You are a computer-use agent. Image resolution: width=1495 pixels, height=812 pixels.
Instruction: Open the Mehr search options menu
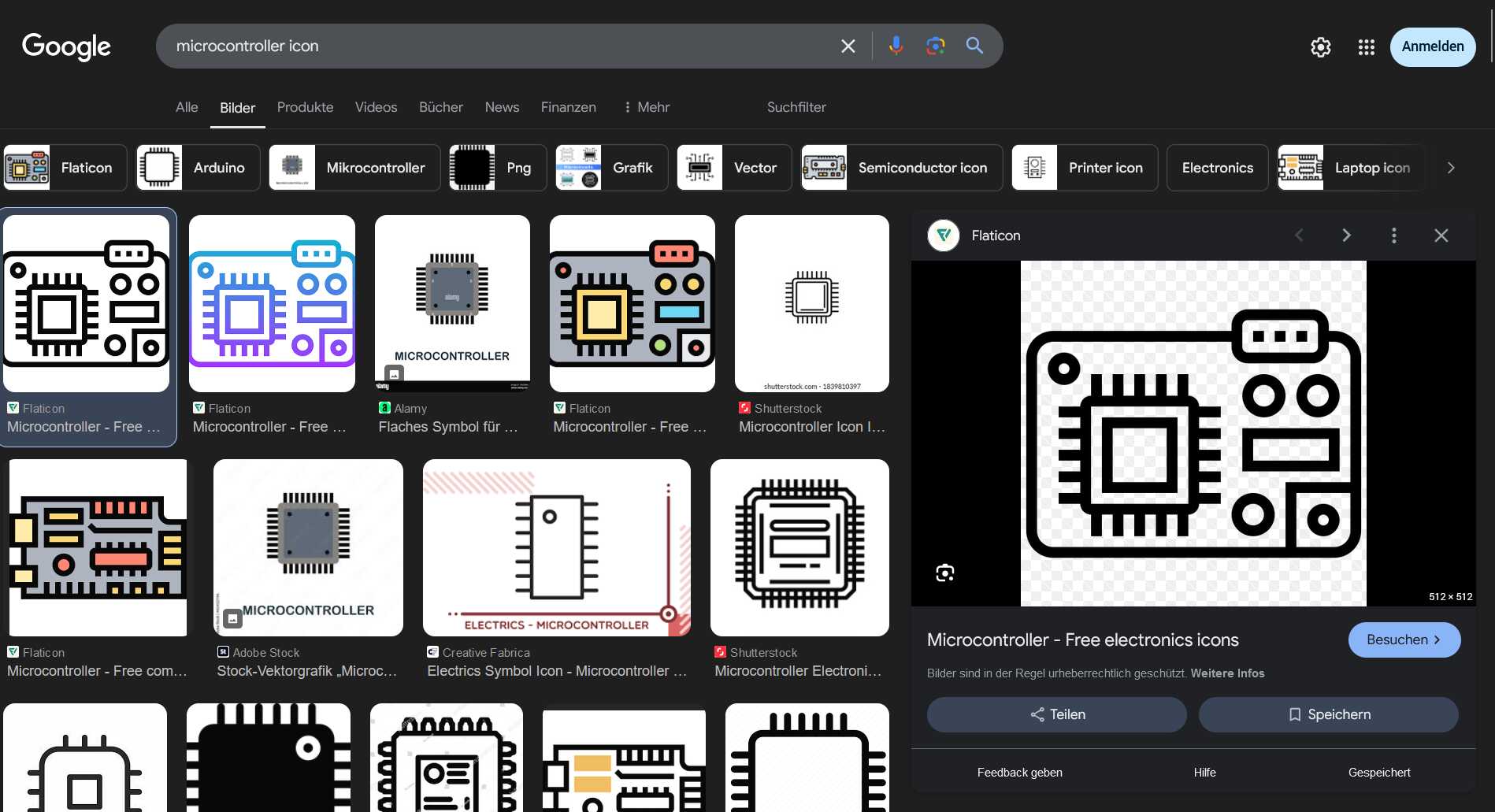coord(646,107)
